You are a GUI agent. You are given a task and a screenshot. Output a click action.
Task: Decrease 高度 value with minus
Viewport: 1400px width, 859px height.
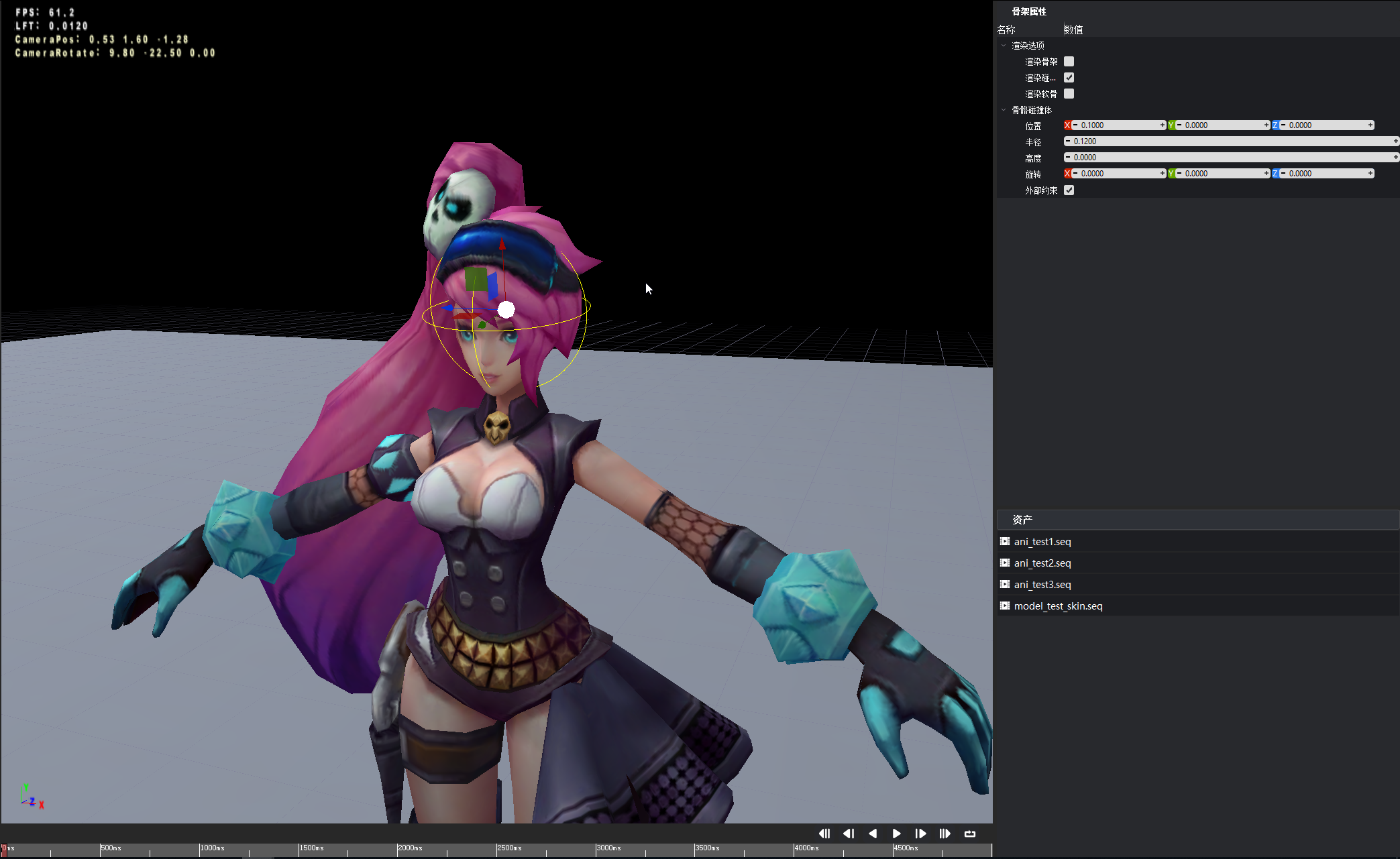pos(1068,158)
